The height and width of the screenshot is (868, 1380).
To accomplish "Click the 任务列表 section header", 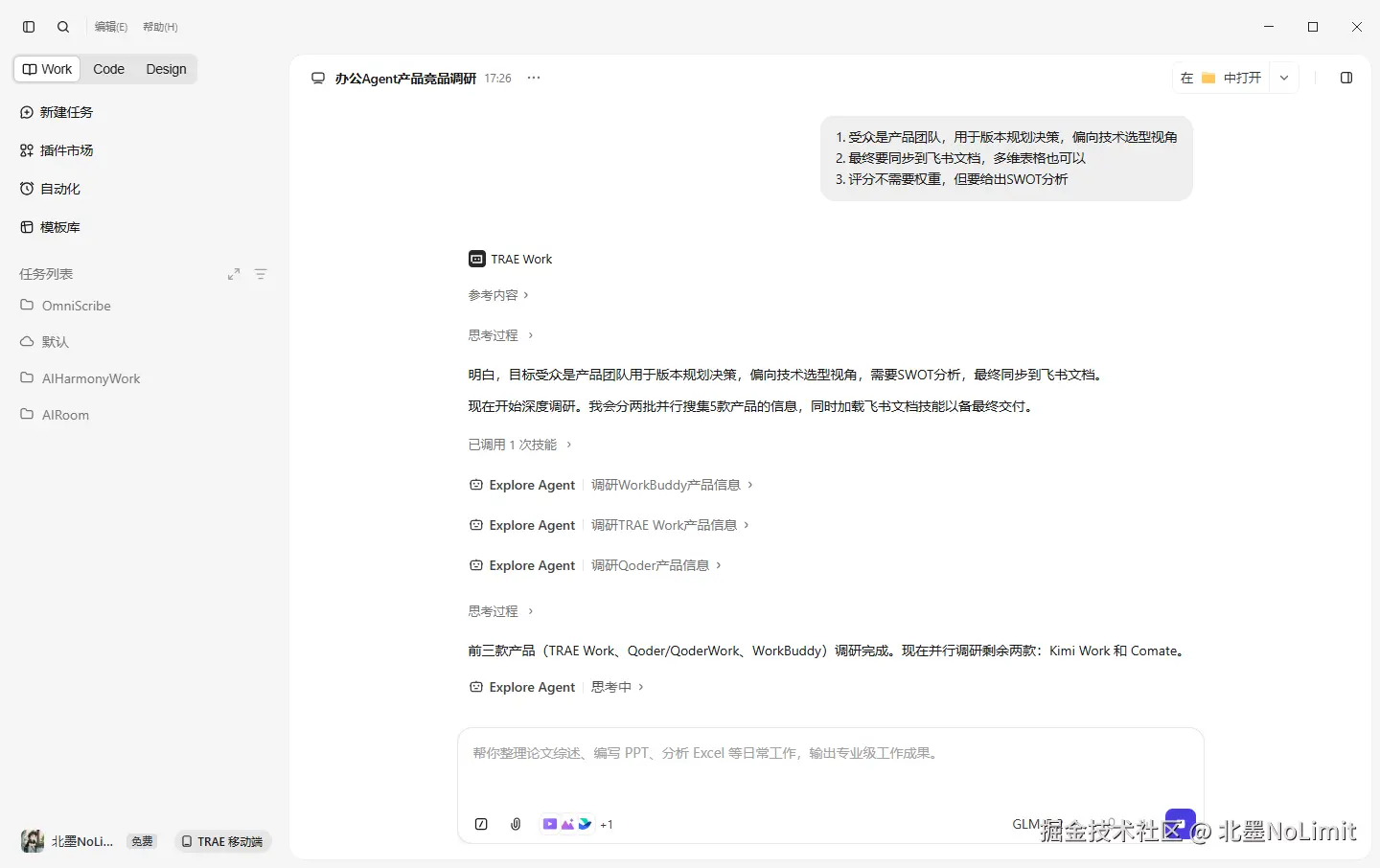I will (x=46, y=274).
